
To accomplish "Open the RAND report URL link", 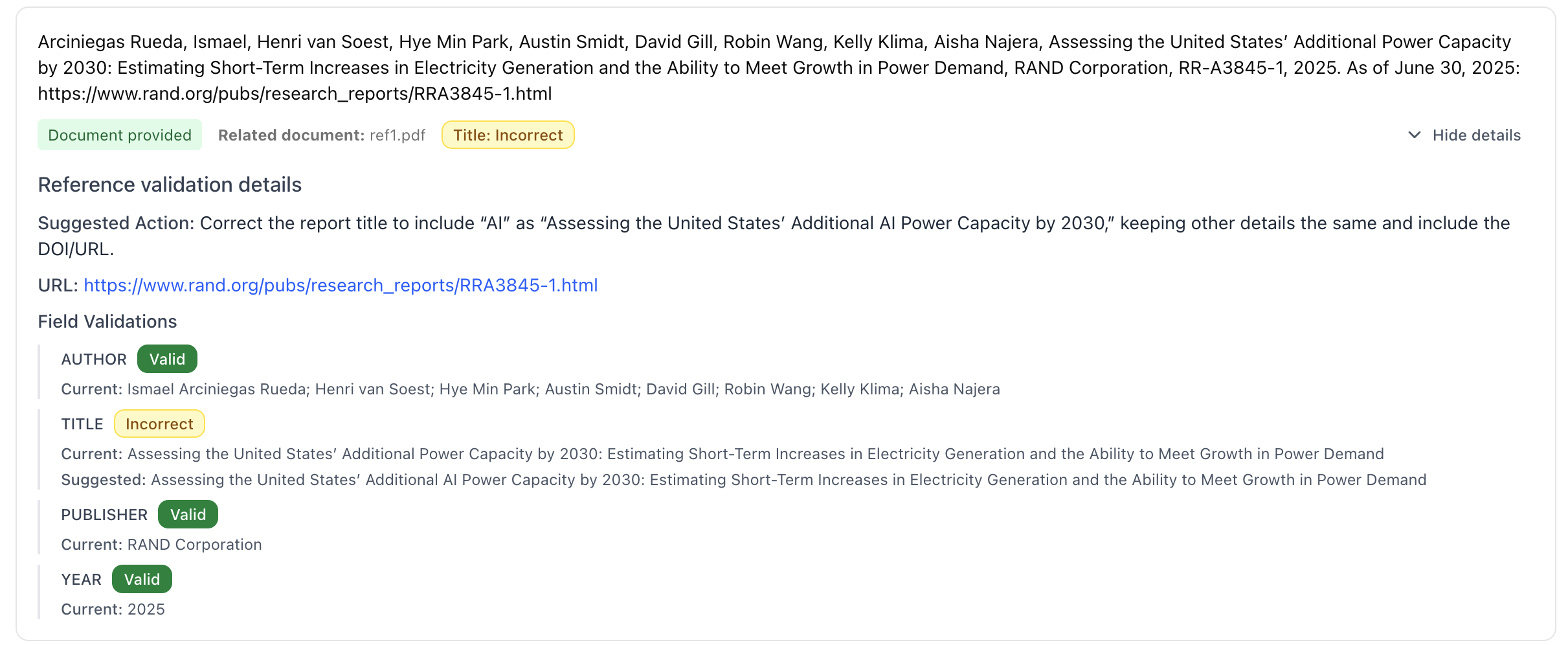I will pyautogui.click(x=341, y=285).
